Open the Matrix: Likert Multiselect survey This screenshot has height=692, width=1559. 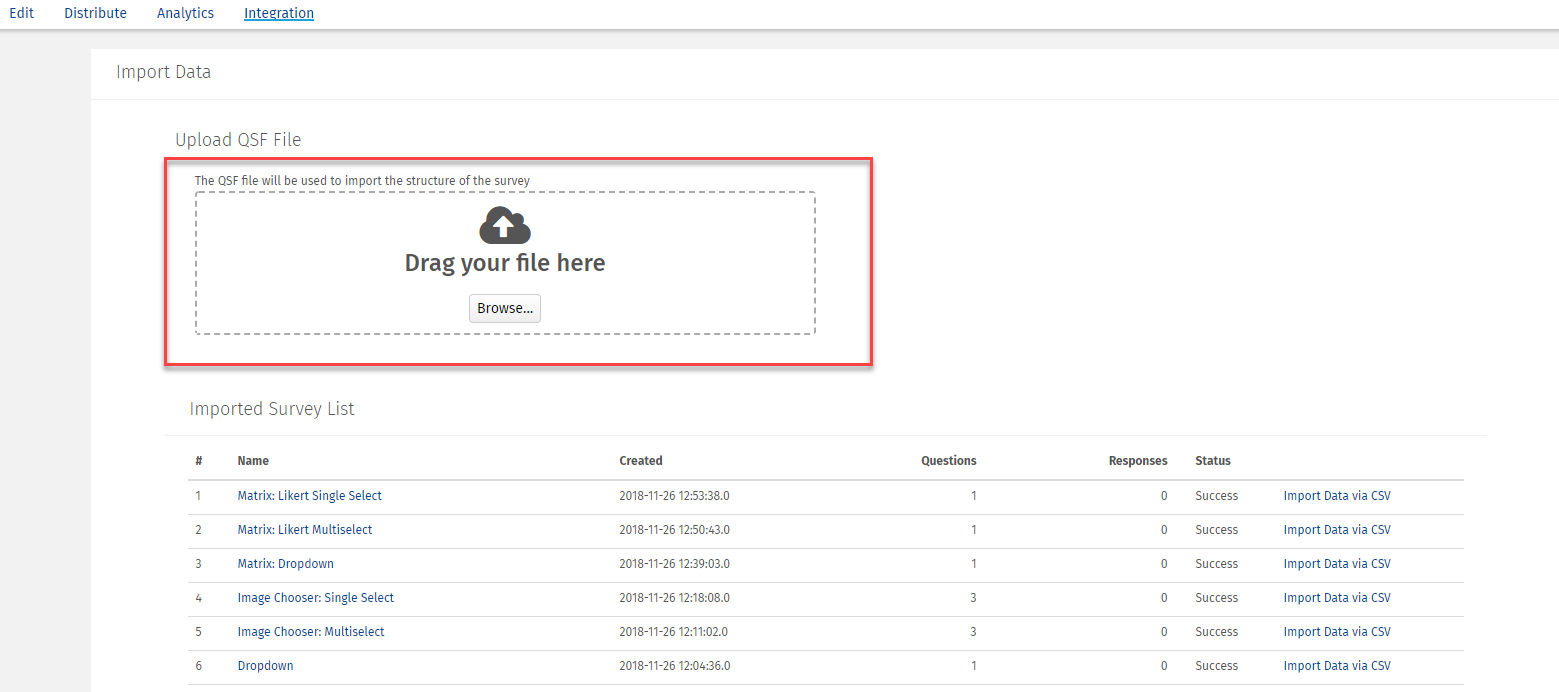click(x=305, y=529)
